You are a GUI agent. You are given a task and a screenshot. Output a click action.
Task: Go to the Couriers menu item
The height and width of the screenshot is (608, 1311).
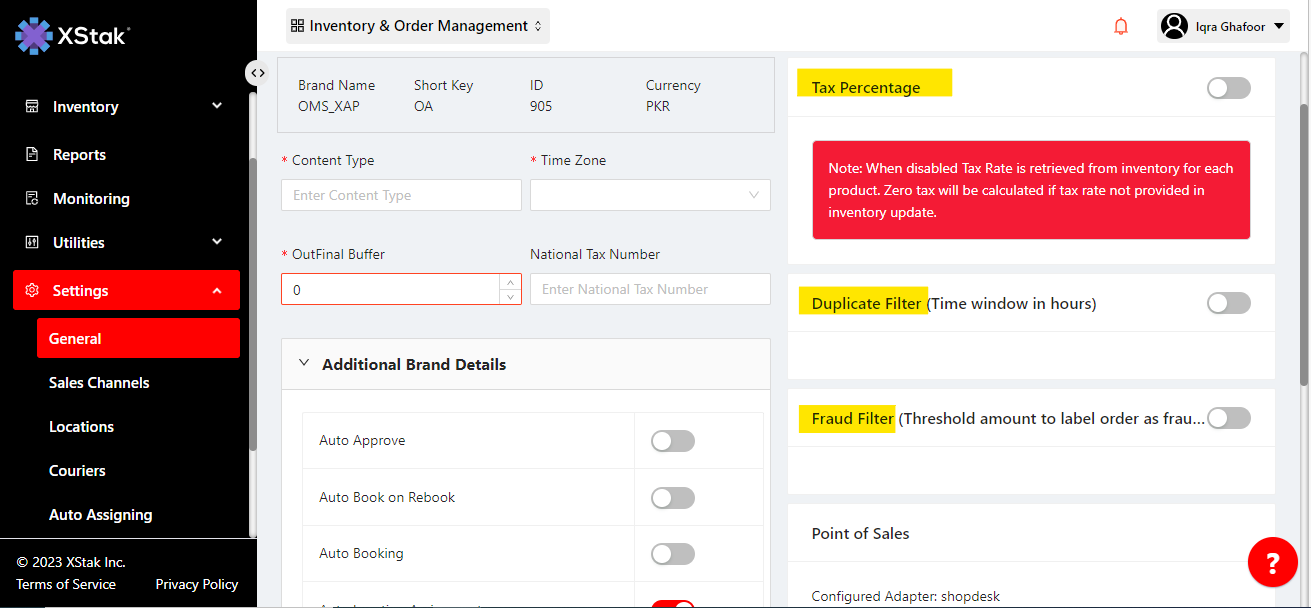tap(77, 471)
